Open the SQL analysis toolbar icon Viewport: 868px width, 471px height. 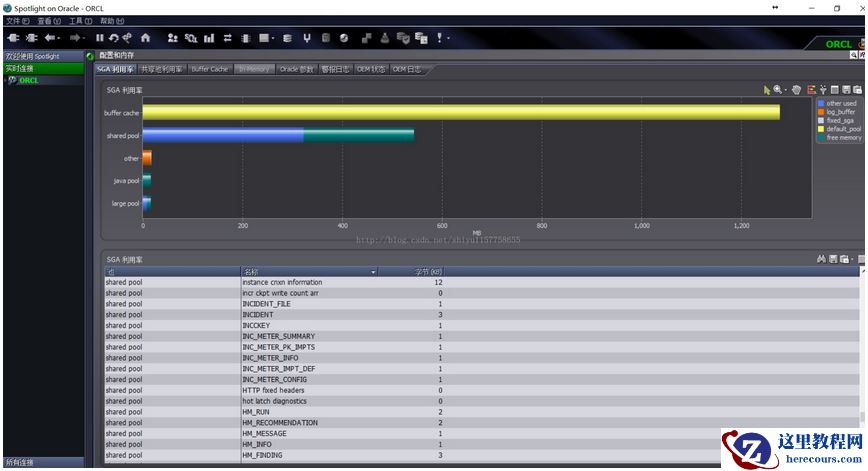click(x=191, y=38)
